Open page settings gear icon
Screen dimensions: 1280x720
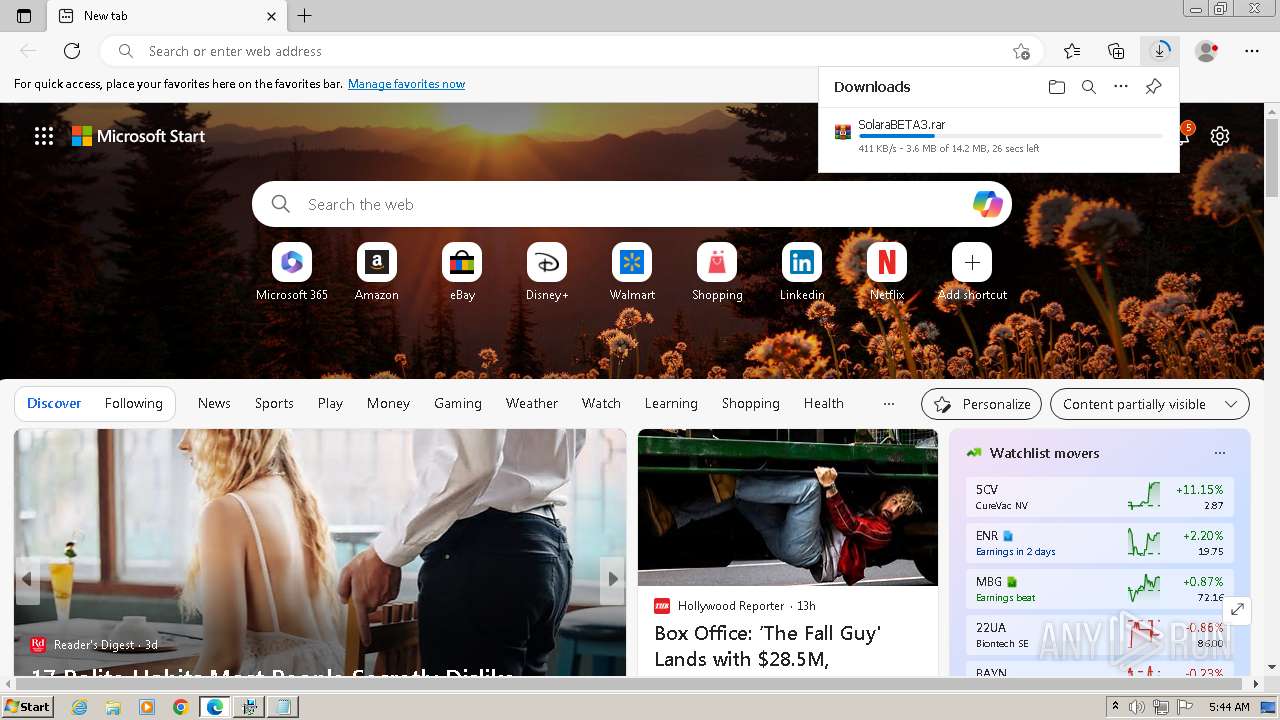click(1220, 136)
